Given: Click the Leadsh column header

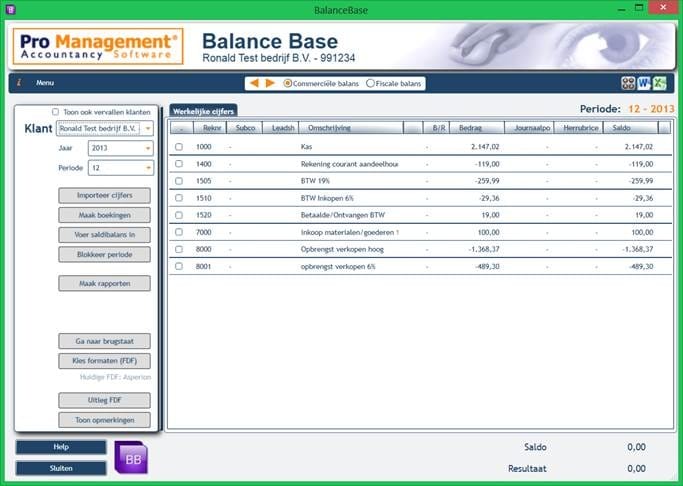Looking at the screenshot, I should tap(281, 128).
